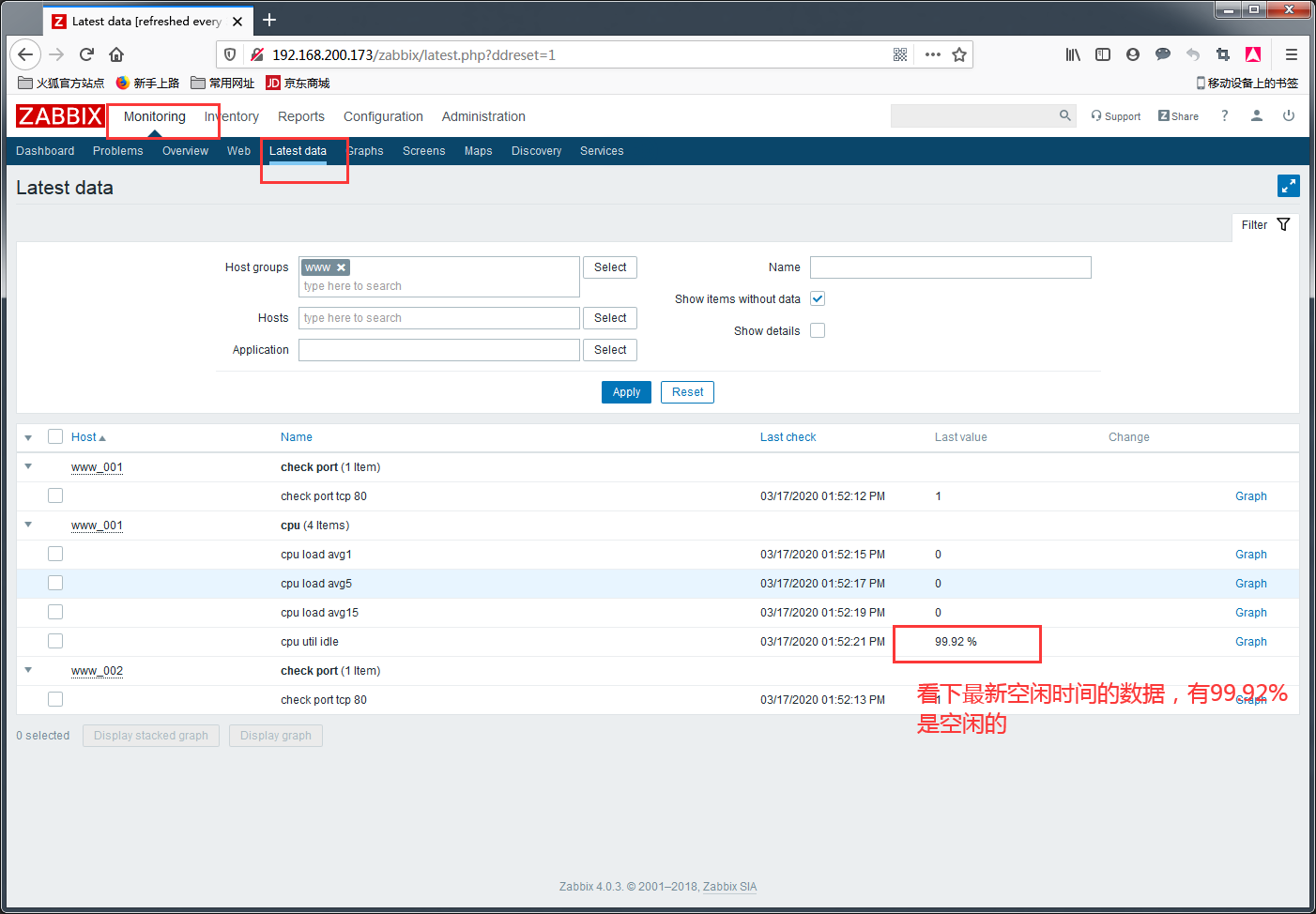Open Zabbix Share link
This screenshot has width=1316, height=914.
1178,116
